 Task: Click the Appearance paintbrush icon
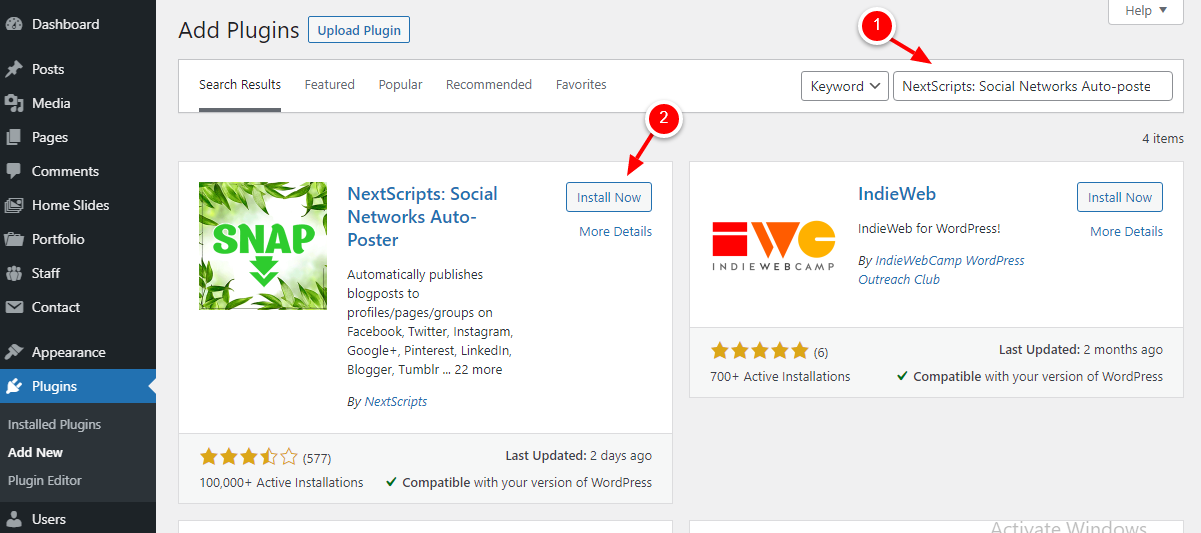[14, 352]
